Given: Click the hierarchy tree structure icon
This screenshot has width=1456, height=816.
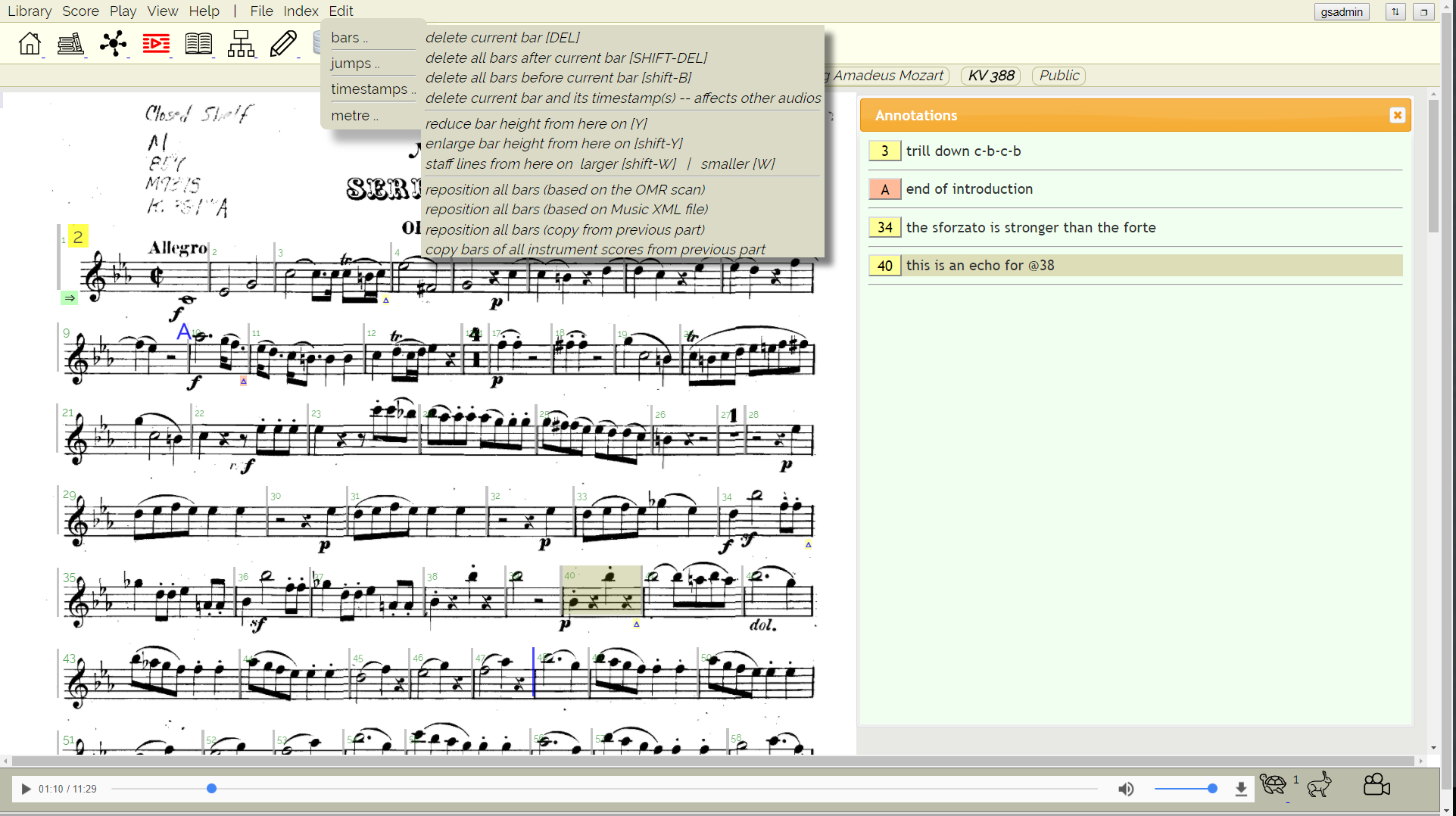Looking at the screenshot, I should point(241,44).
